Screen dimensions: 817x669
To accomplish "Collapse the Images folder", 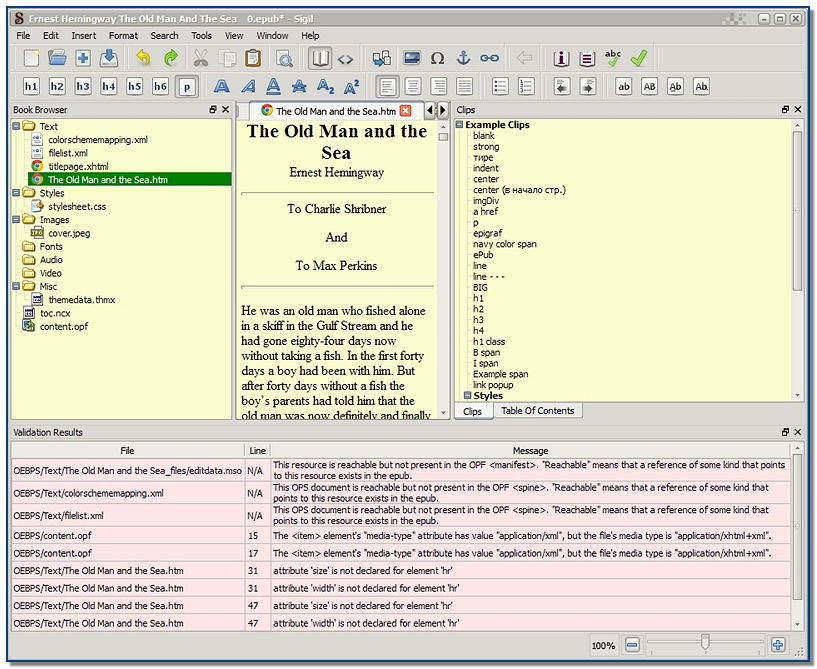I will coord(16,219).
